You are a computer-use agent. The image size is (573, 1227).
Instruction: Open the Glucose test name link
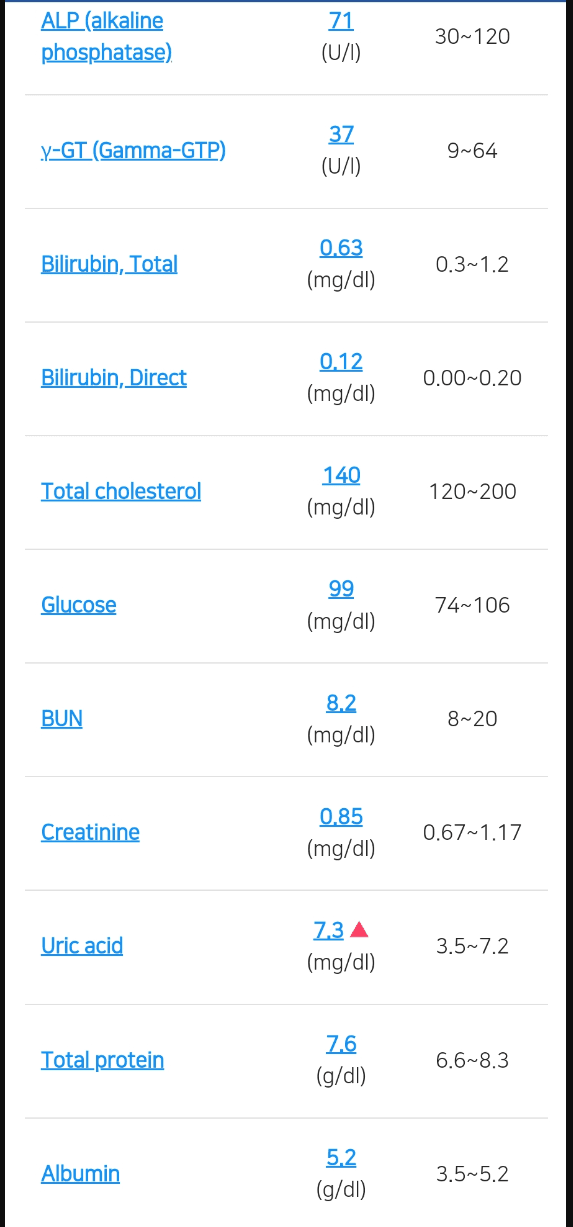coord(78,605)
